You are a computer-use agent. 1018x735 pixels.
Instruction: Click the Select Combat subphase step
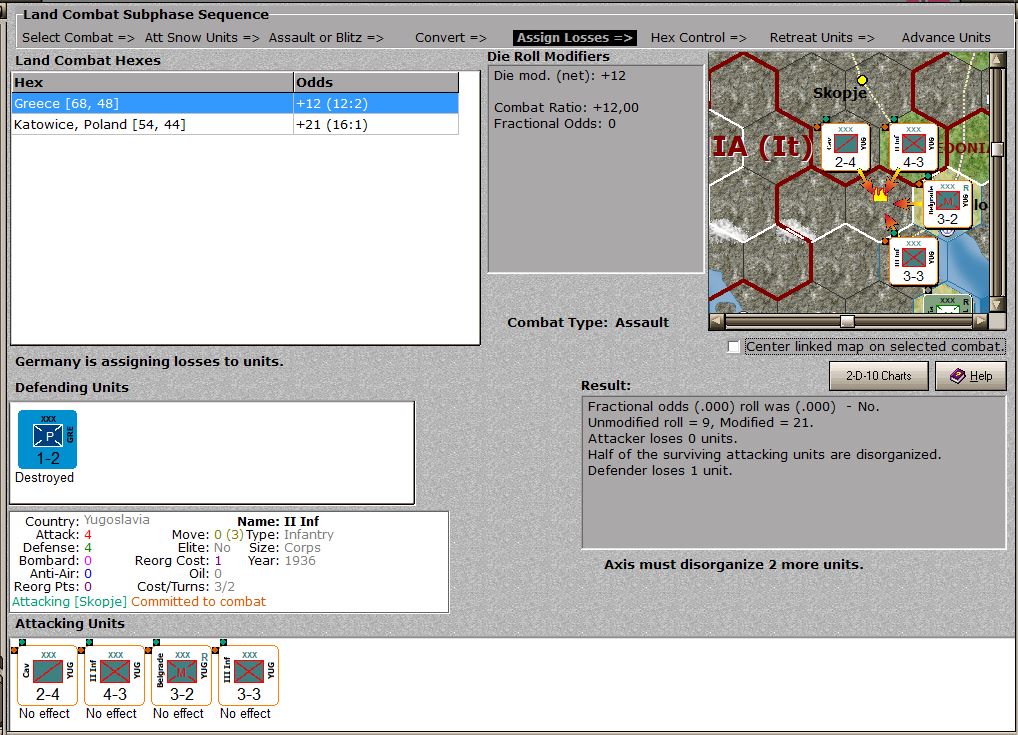[x=78, y=38]
